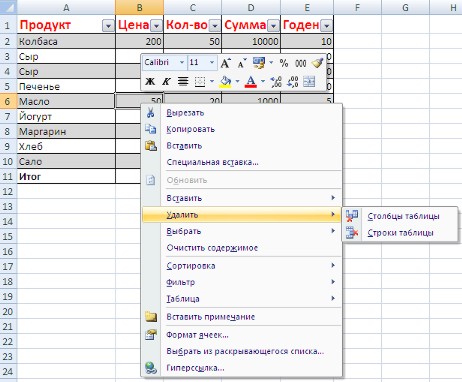
Task: Open the Выбрать submenu
Action: (x=242, y=231)
